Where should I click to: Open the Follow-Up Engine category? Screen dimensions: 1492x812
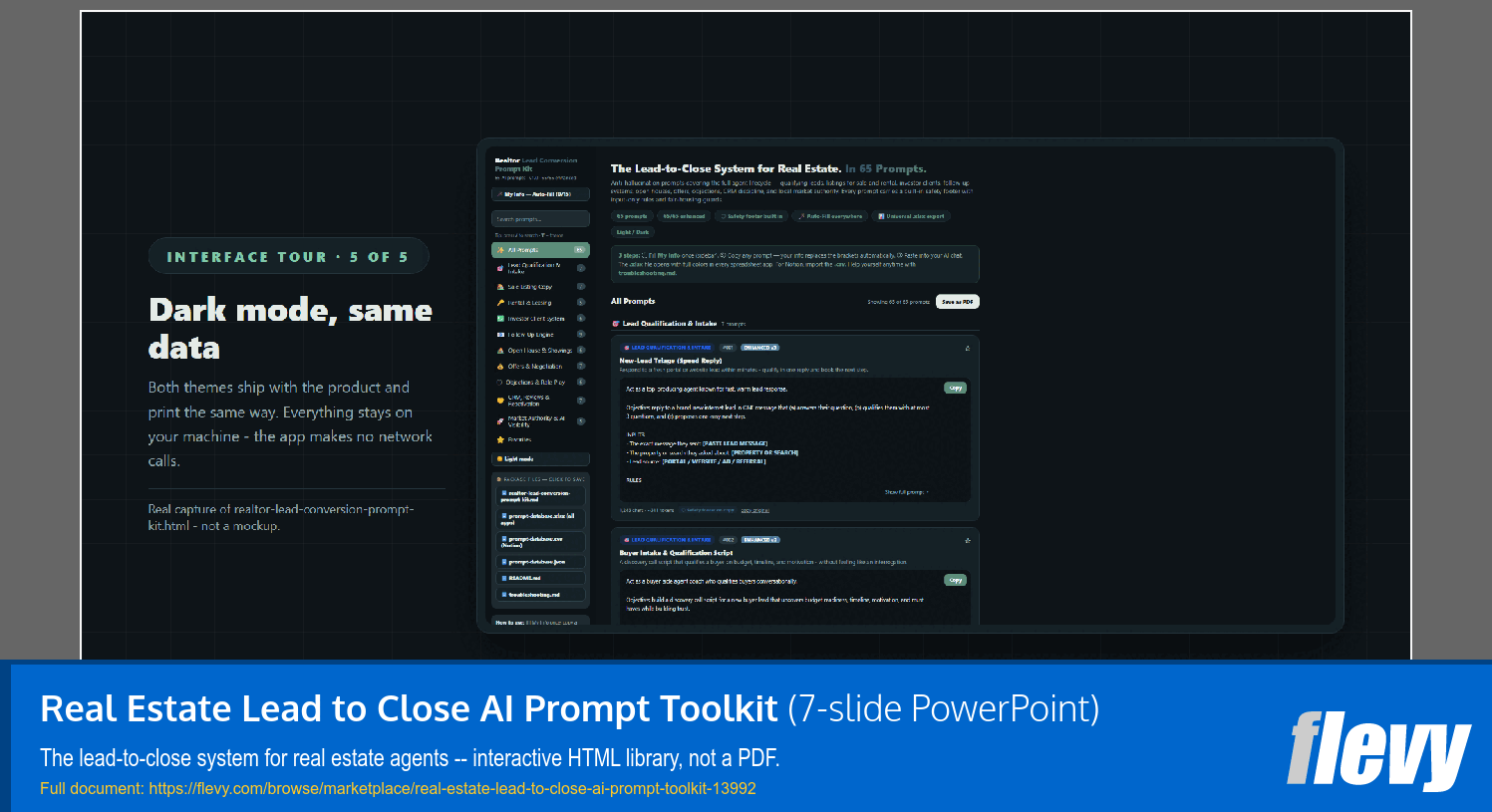(x=540, y=335)
